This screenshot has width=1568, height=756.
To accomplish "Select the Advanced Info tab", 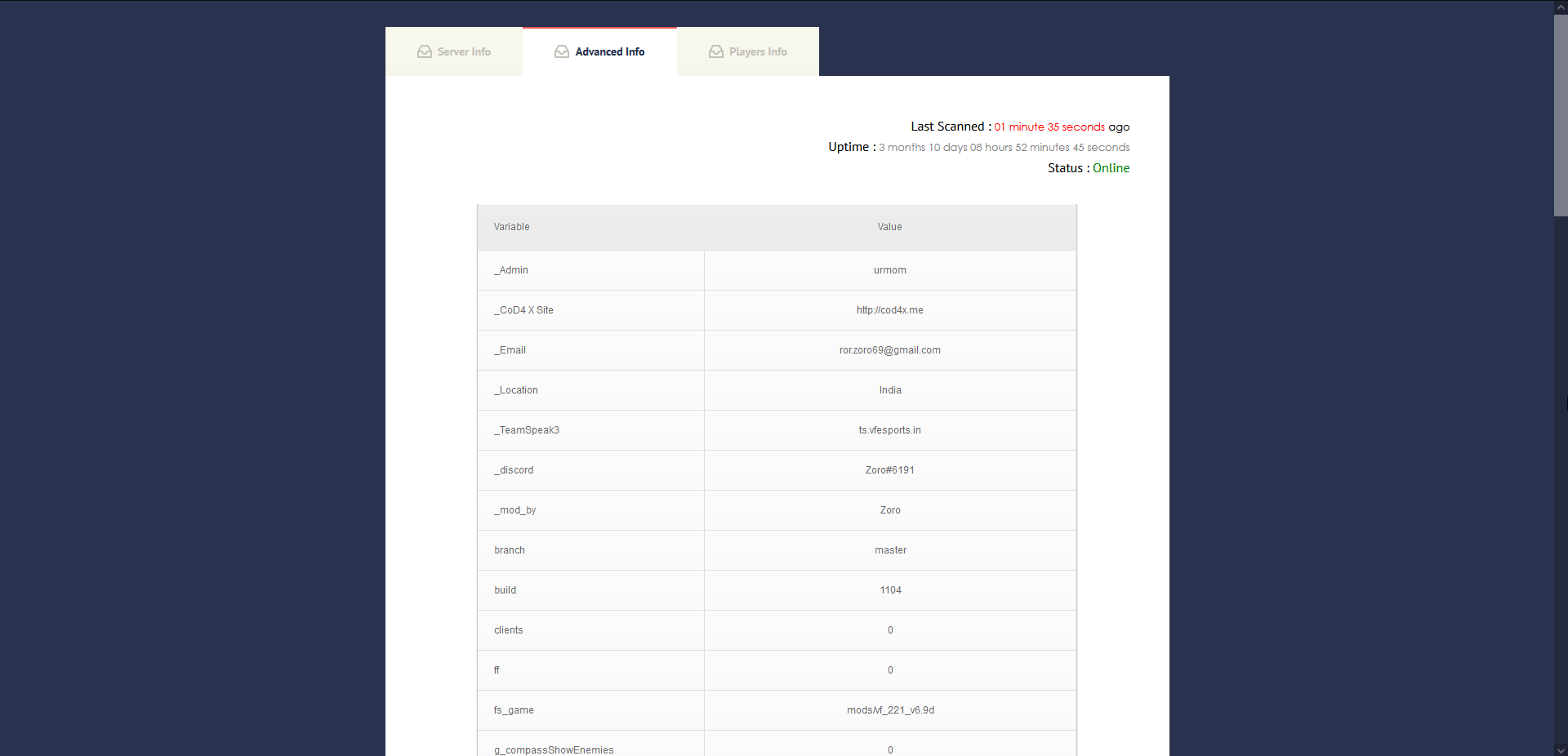I will tap(599, 51).
